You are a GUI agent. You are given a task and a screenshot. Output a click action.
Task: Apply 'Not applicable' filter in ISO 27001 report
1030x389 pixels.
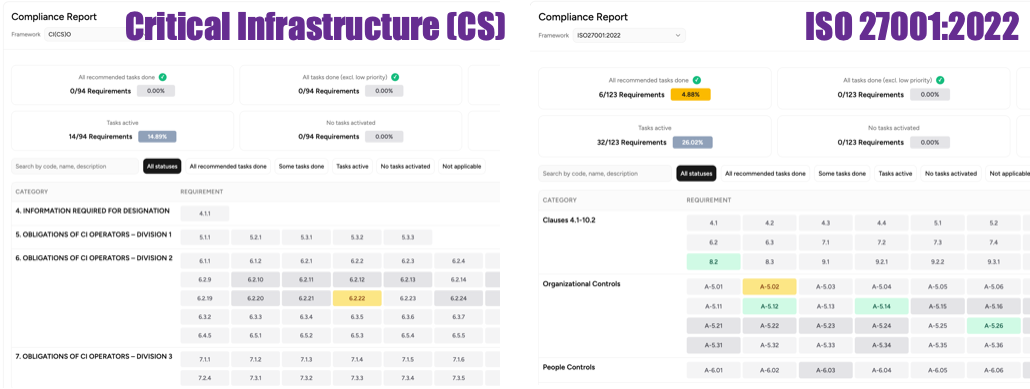click(x=1007, y=173)
